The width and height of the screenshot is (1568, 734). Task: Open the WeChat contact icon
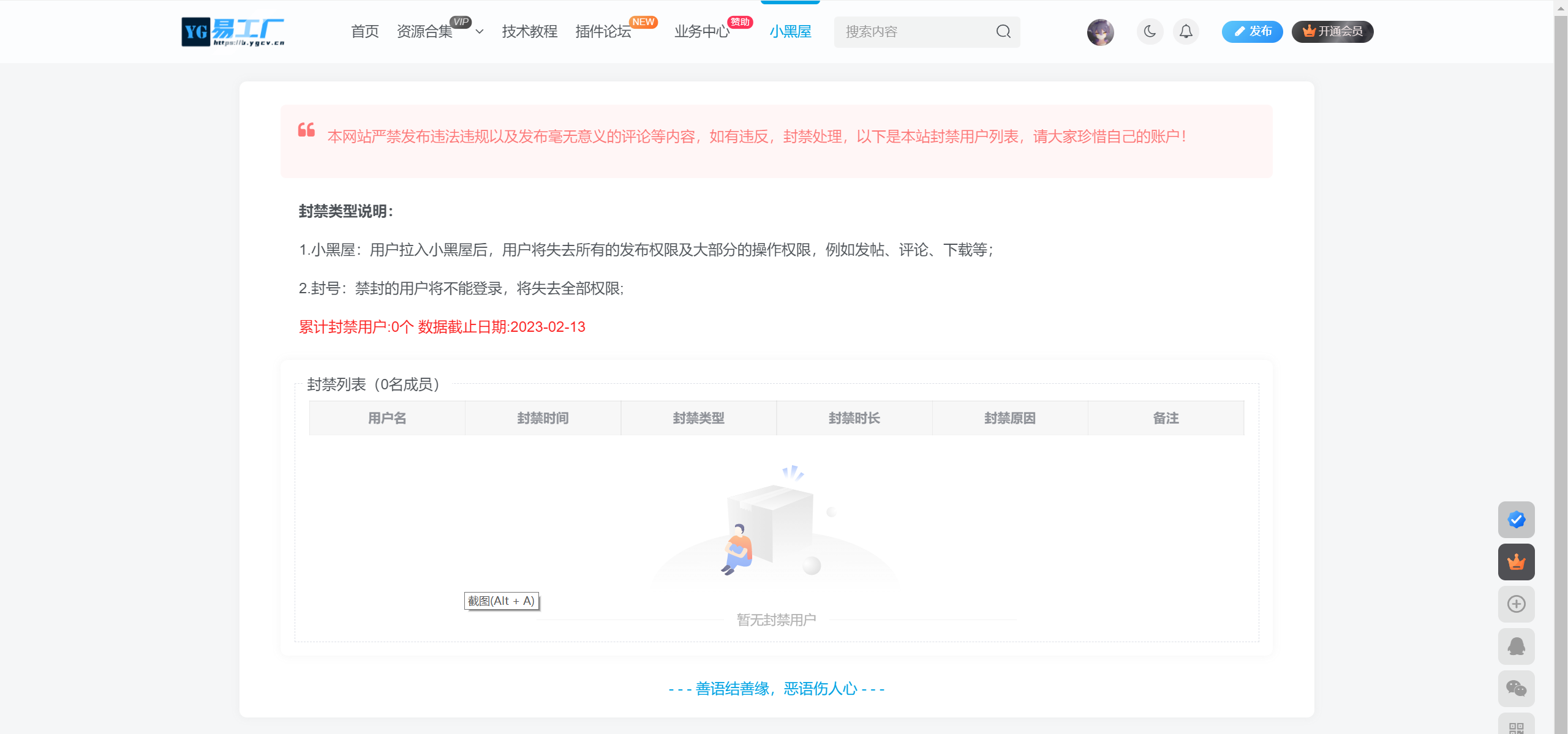1516,689
